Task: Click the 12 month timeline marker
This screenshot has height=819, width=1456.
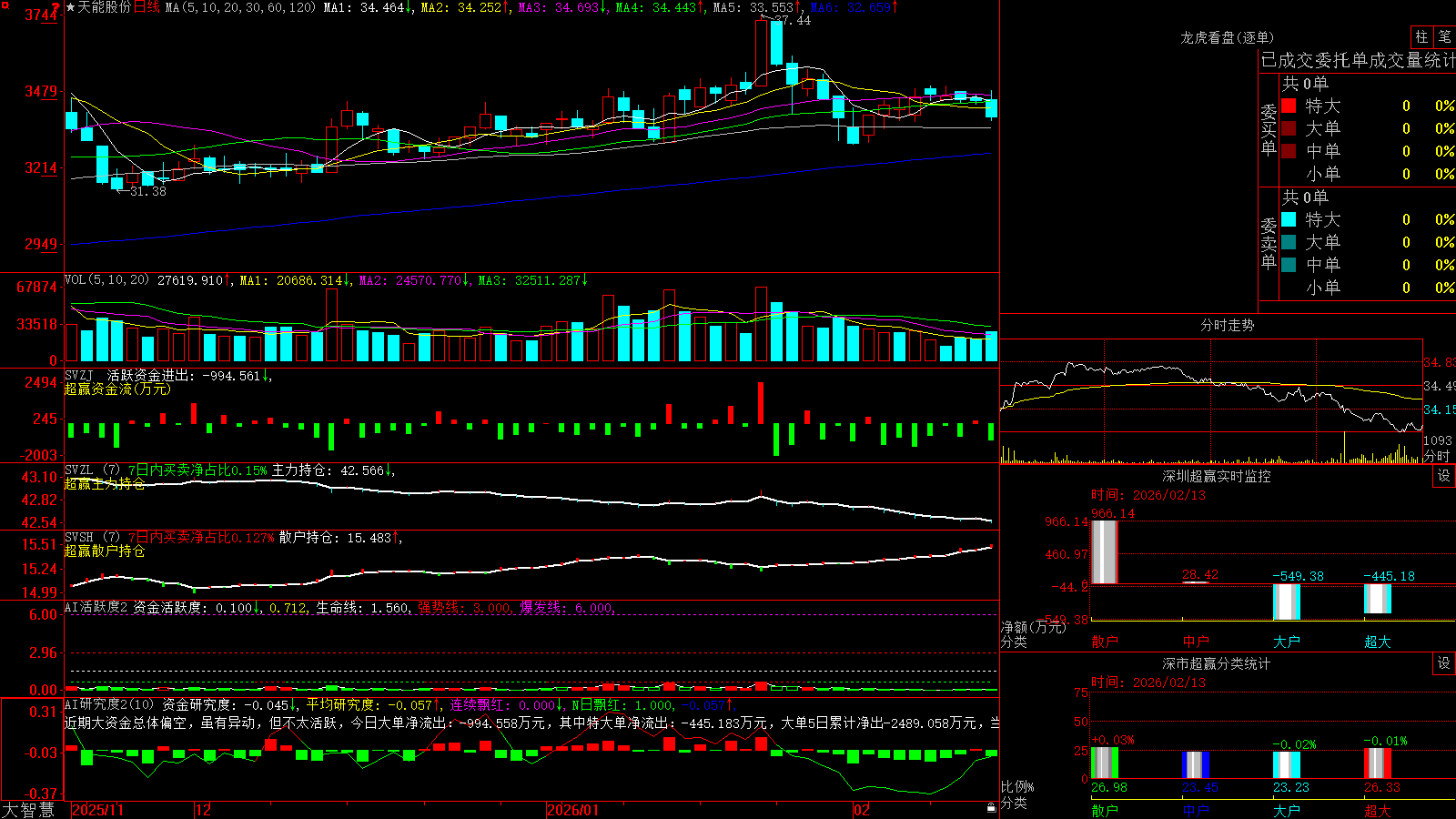Action: point(204,810)
